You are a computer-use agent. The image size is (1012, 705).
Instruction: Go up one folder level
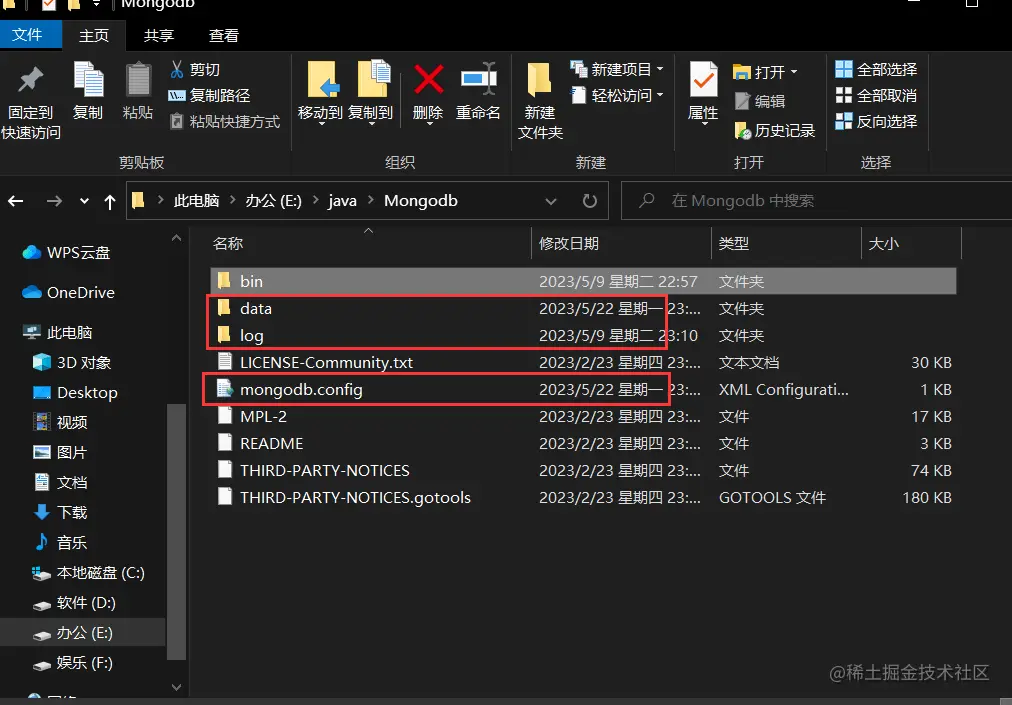pyautogui.click(x=110, y=202)
